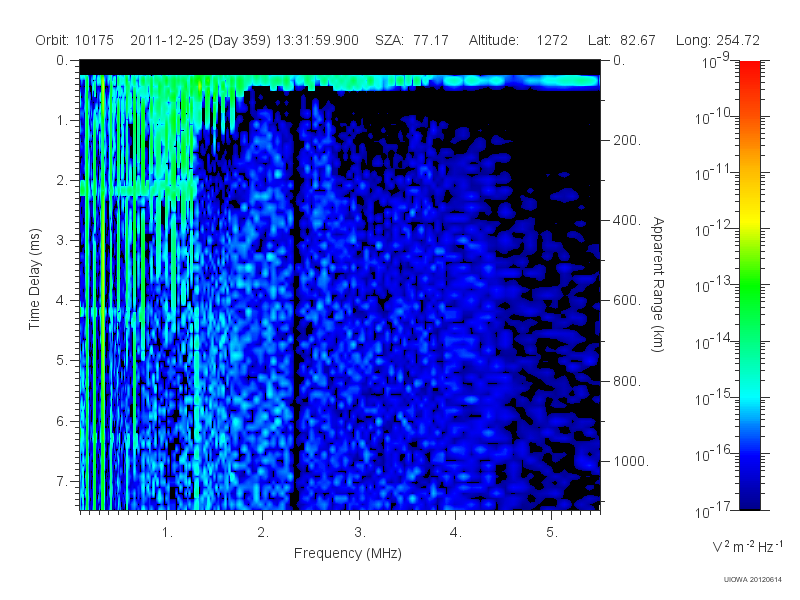Screen dimensions: 800x600
Task: Select the '5.' tick on Time Delay axis
Action: (x=62, y=360)
